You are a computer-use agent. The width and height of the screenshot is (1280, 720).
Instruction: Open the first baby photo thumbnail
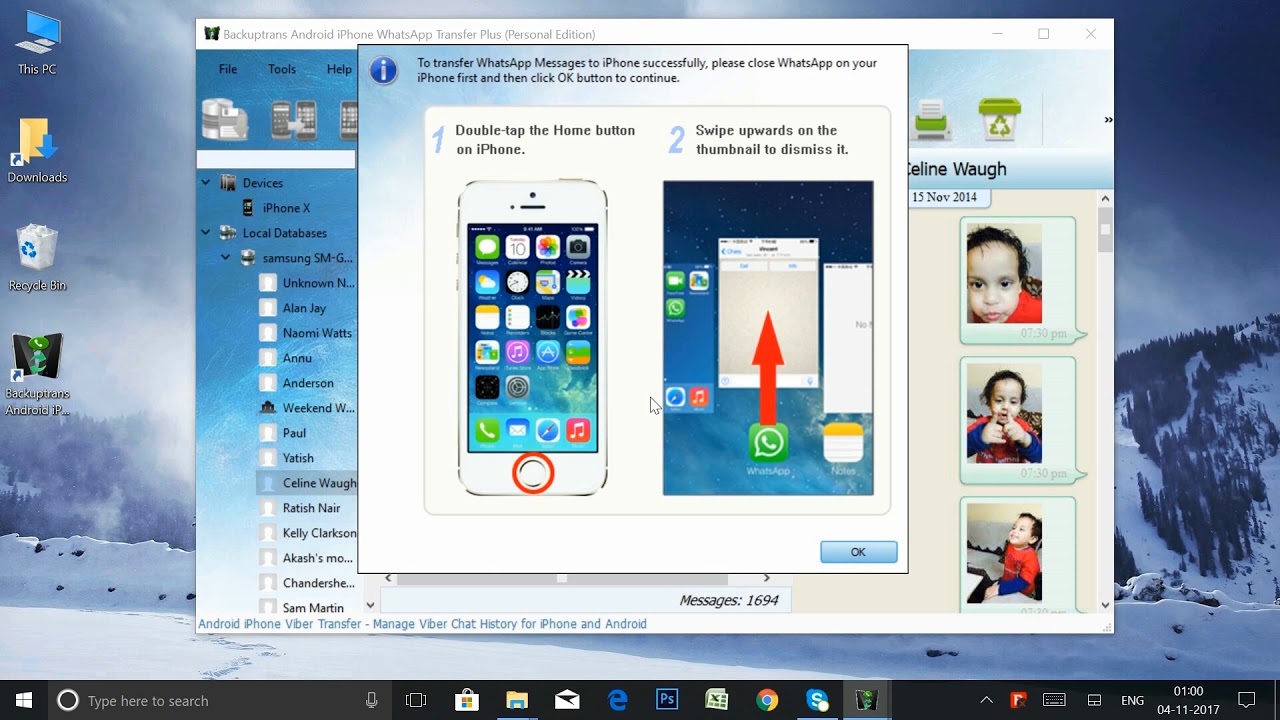click(x=1003, y=273)
